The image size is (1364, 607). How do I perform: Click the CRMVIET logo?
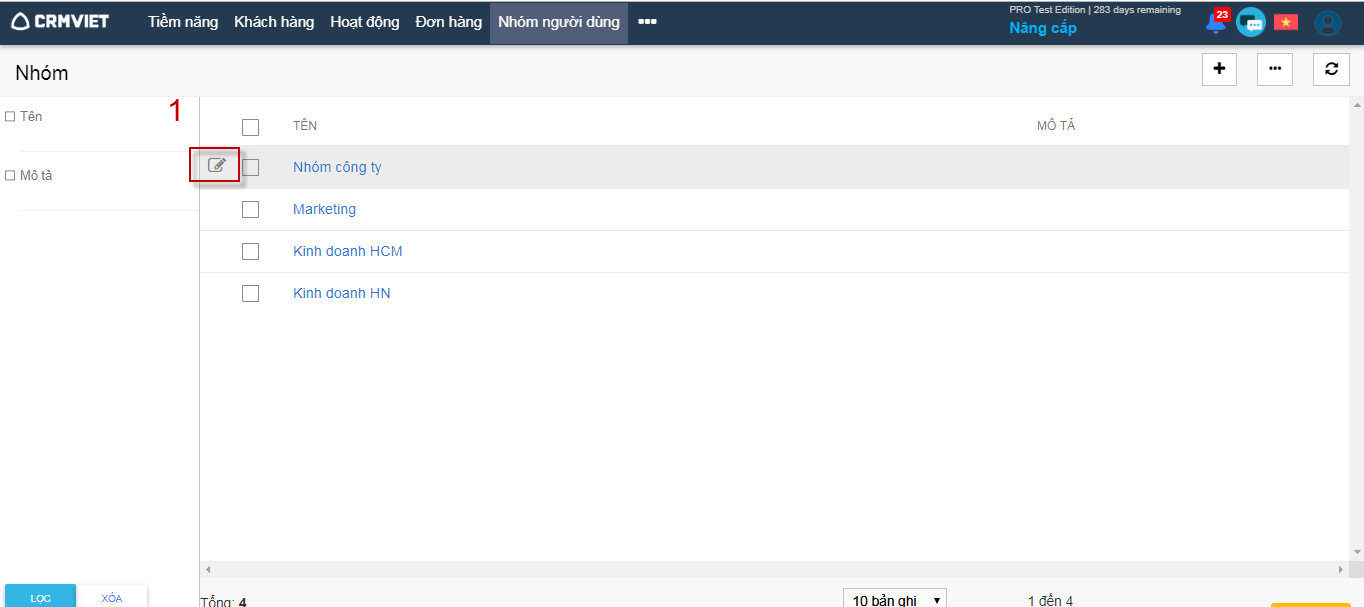61,22
